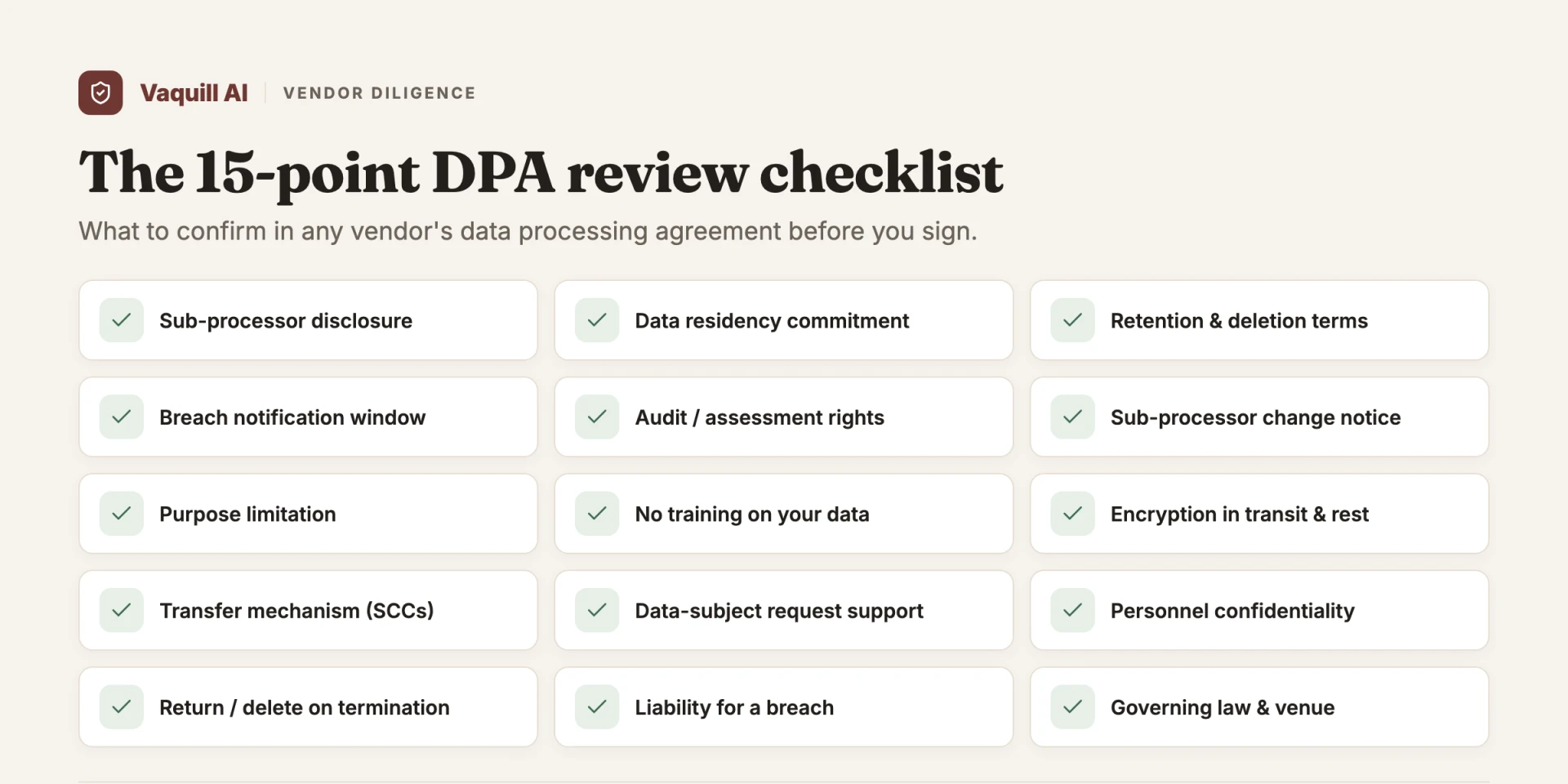Image resolution: width=1568 pixels, height=784 pixels.
Task: Select the 'No training on your data' label
Action: pyautogui.click(x=752, y=514)
